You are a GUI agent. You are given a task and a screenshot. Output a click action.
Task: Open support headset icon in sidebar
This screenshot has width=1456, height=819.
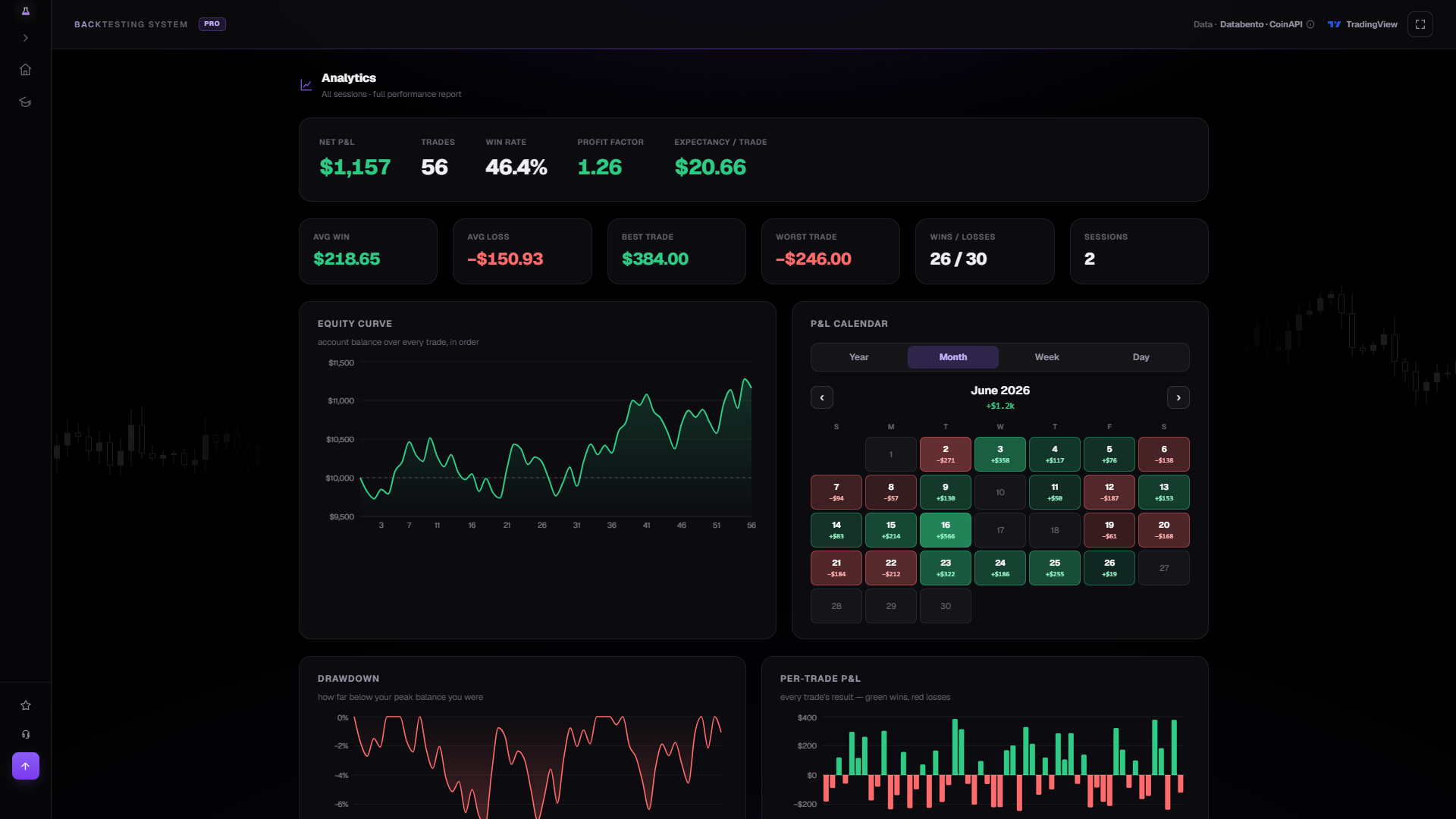click(x=26, y=734)
